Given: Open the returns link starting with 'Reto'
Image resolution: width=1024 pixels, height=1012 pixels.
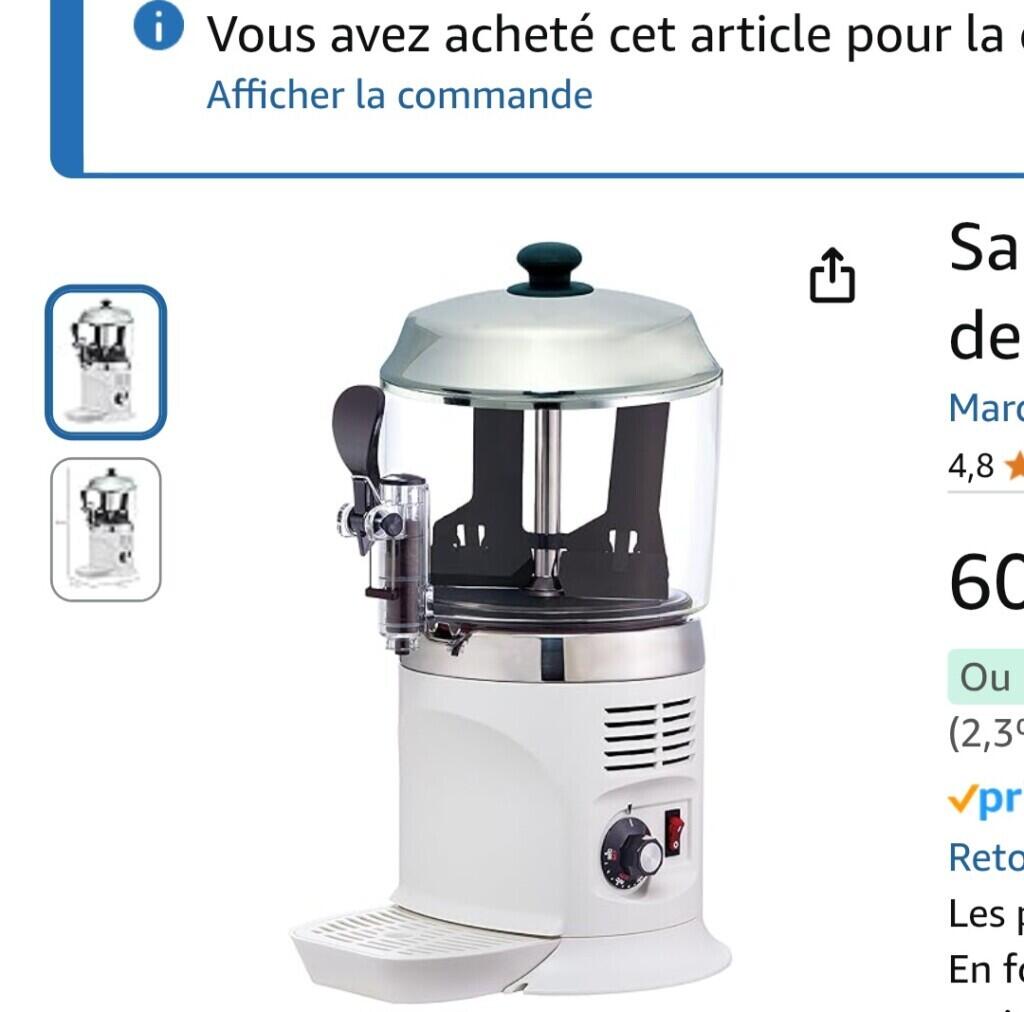Looking at the screenshot, I should coord(986,857).
